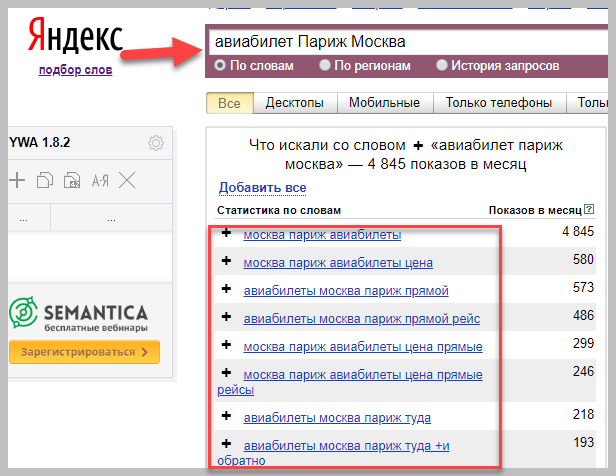
Task: Click the YWA copy phrases icon
Action: pyautogui.click(x=44, y=181)
